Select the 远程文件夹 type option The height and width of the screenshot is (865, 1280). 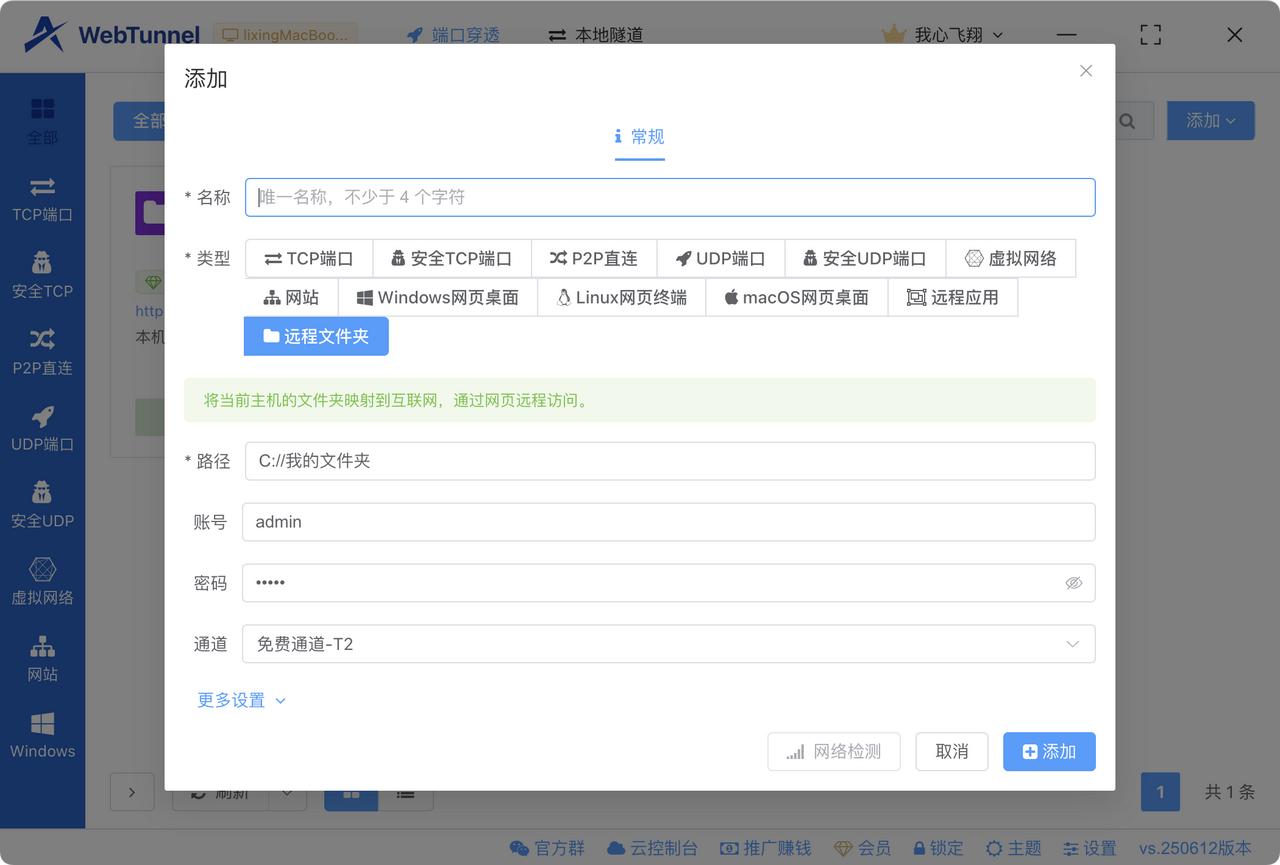(316, 336)
